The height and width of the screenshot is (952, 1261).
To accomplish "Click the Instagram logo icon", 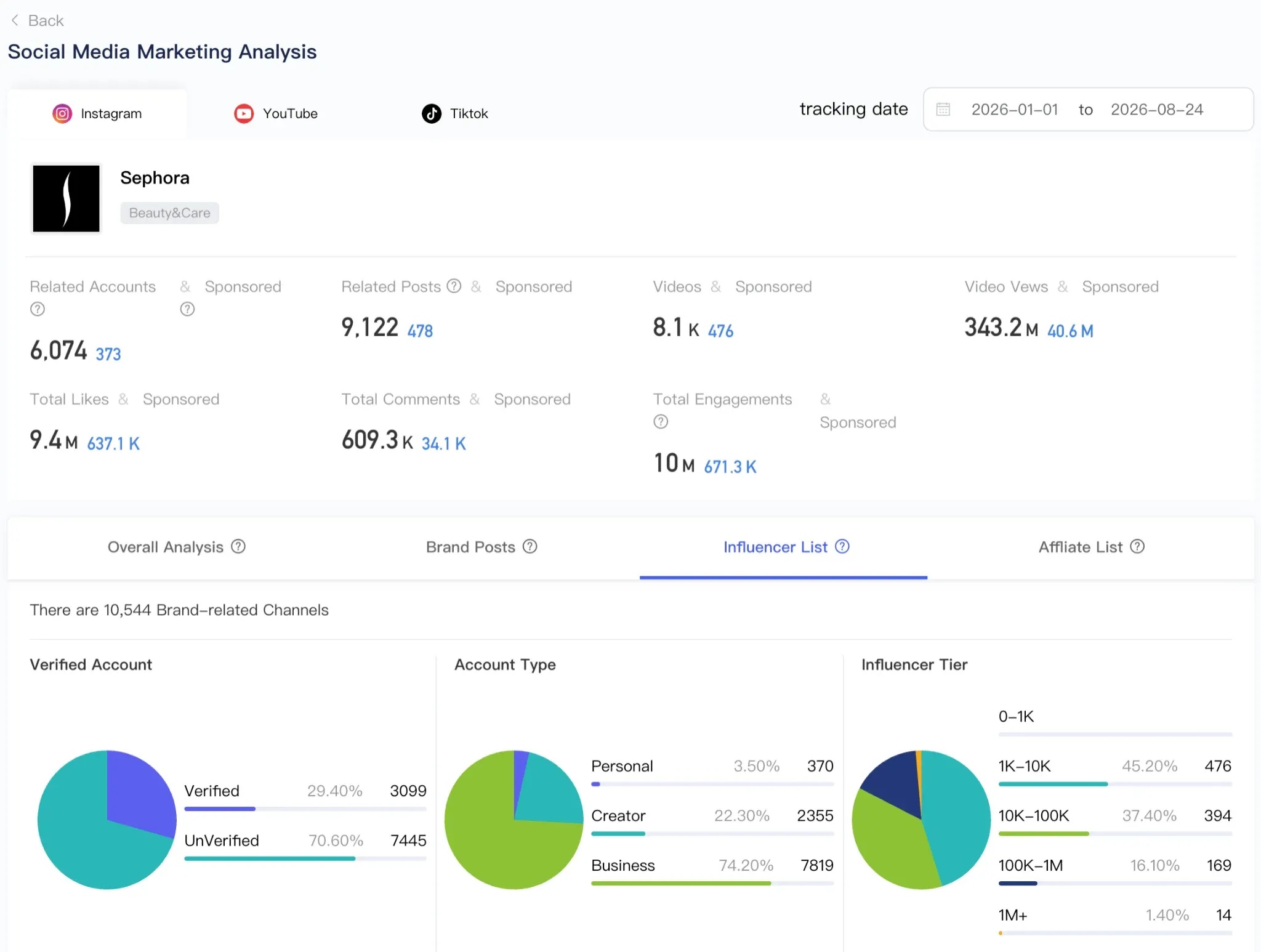I will pyautogui.click(x=62, y=113).
